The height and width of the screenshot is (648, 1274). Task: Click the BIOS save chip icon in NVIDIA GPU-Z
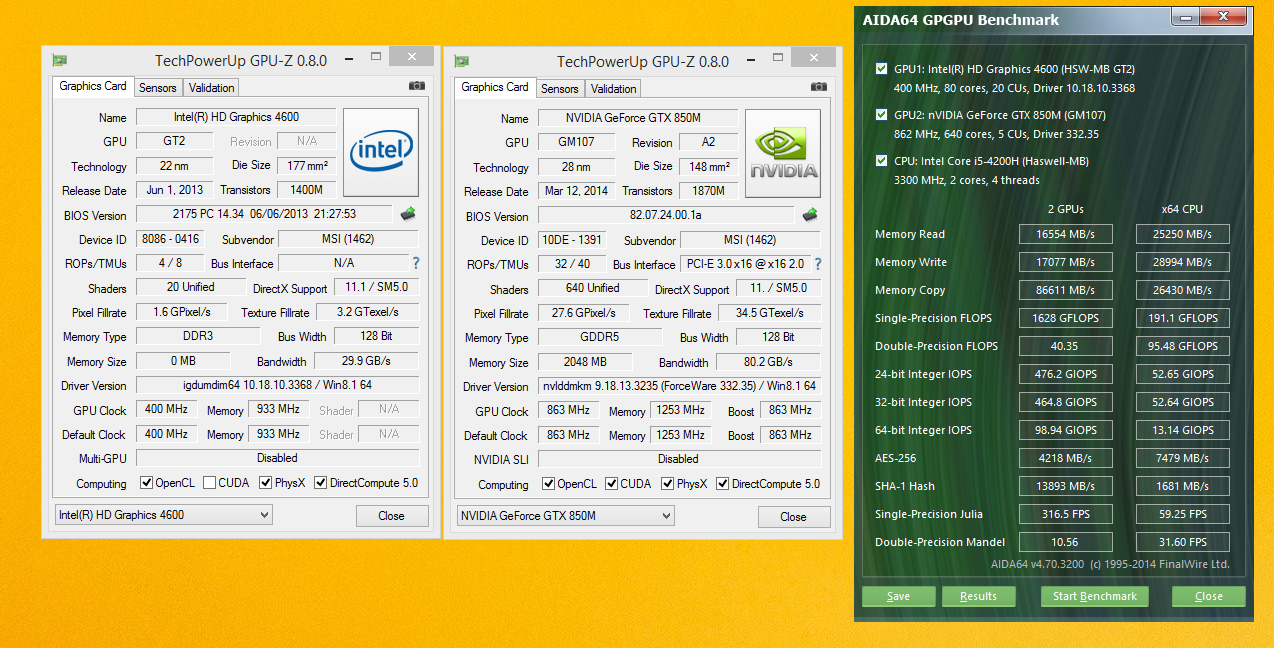810,215
